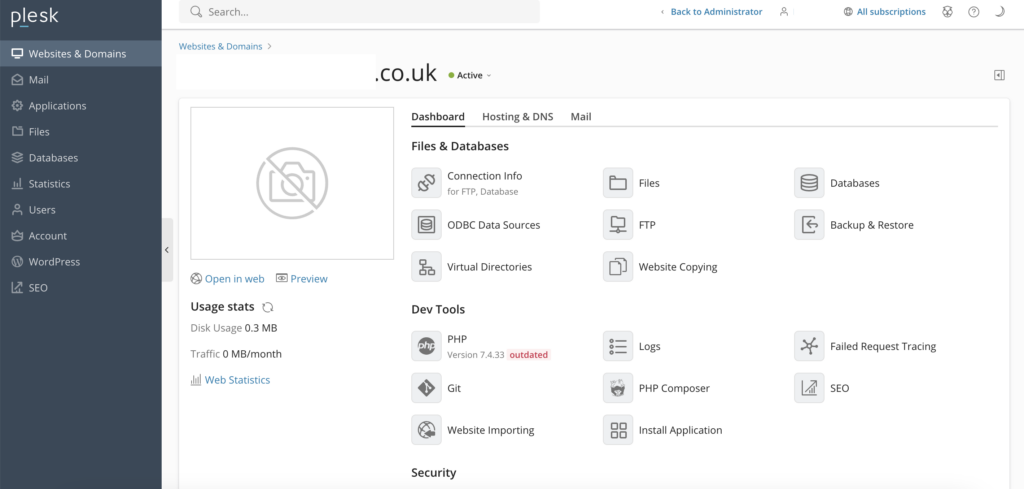Open PHP settings icon
Screen dimensions: 1024x489
click(x=426, y=346)
